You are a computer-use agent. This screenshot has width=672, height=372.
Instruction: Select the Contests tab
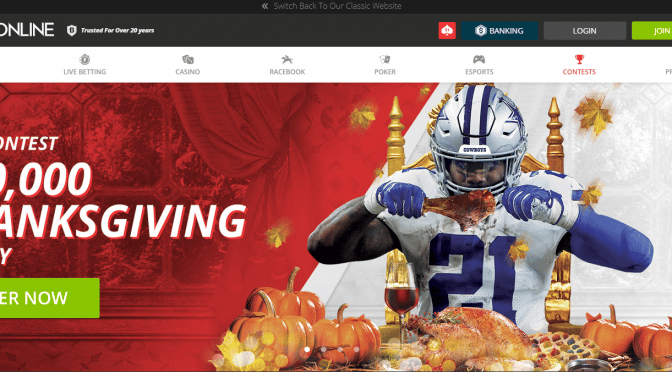[x=579, y=65]
